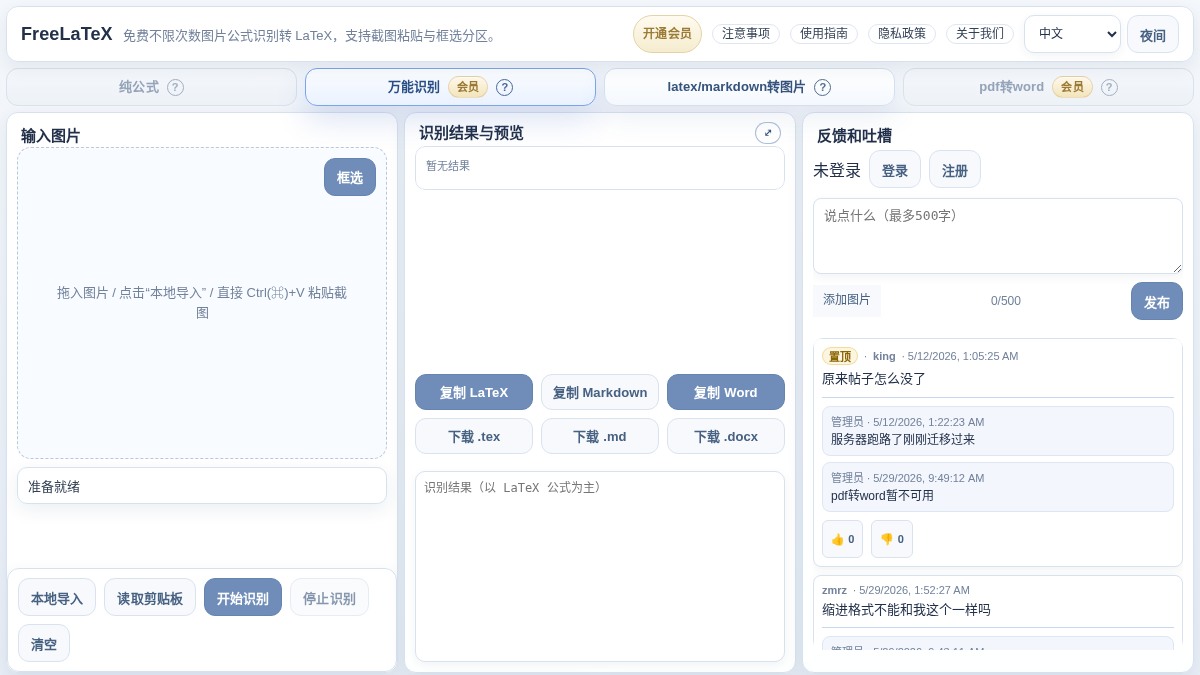
Task: Click 复制 LaTeX button
Action: pyautogui.click(x=474, y=392)
